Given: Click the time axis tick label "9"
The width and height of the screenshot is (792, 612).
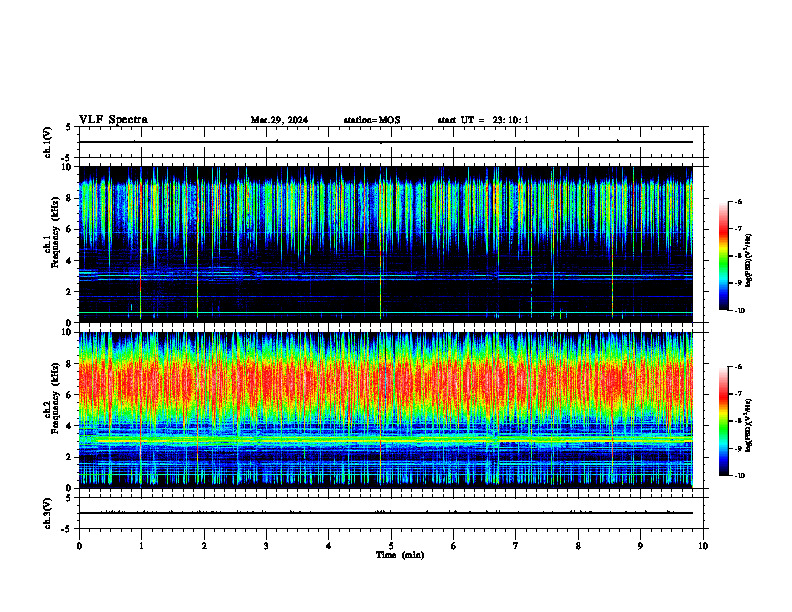Looking at the screenshot, I should [x=640, y=546].
